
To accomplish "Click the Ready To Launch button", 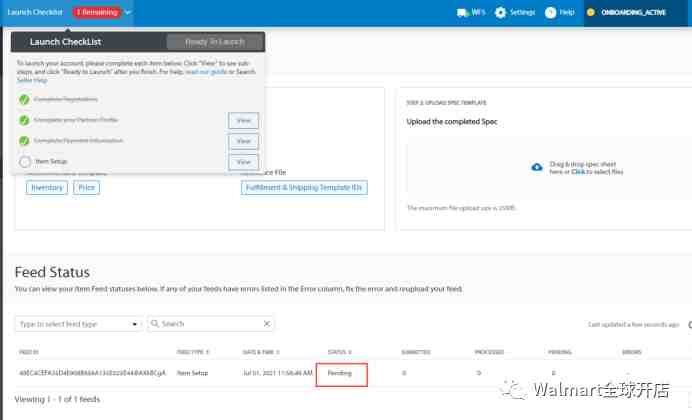I will pos(214,42).
